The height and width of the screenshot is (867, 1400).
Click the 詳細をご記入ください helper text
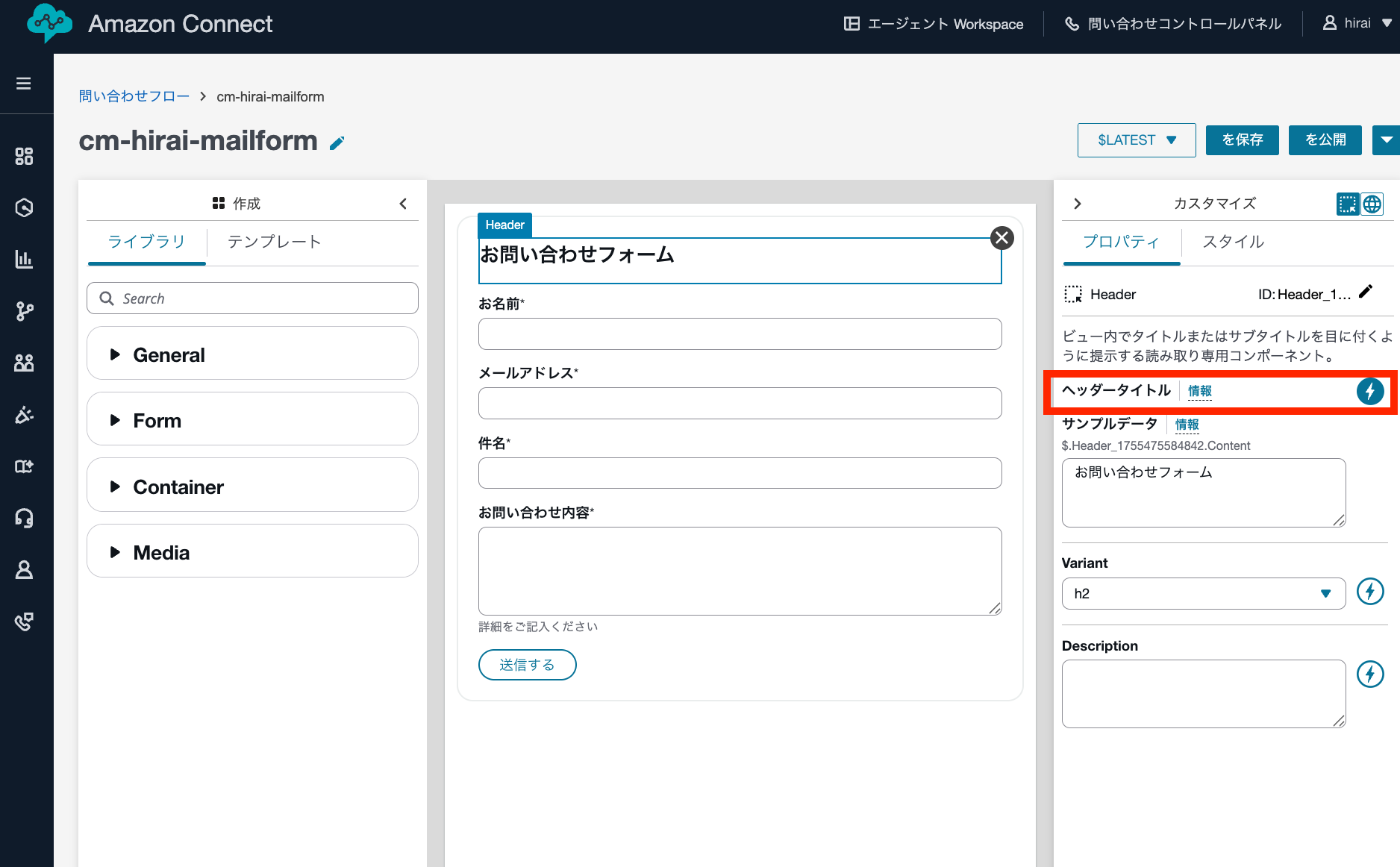(538, 627)
